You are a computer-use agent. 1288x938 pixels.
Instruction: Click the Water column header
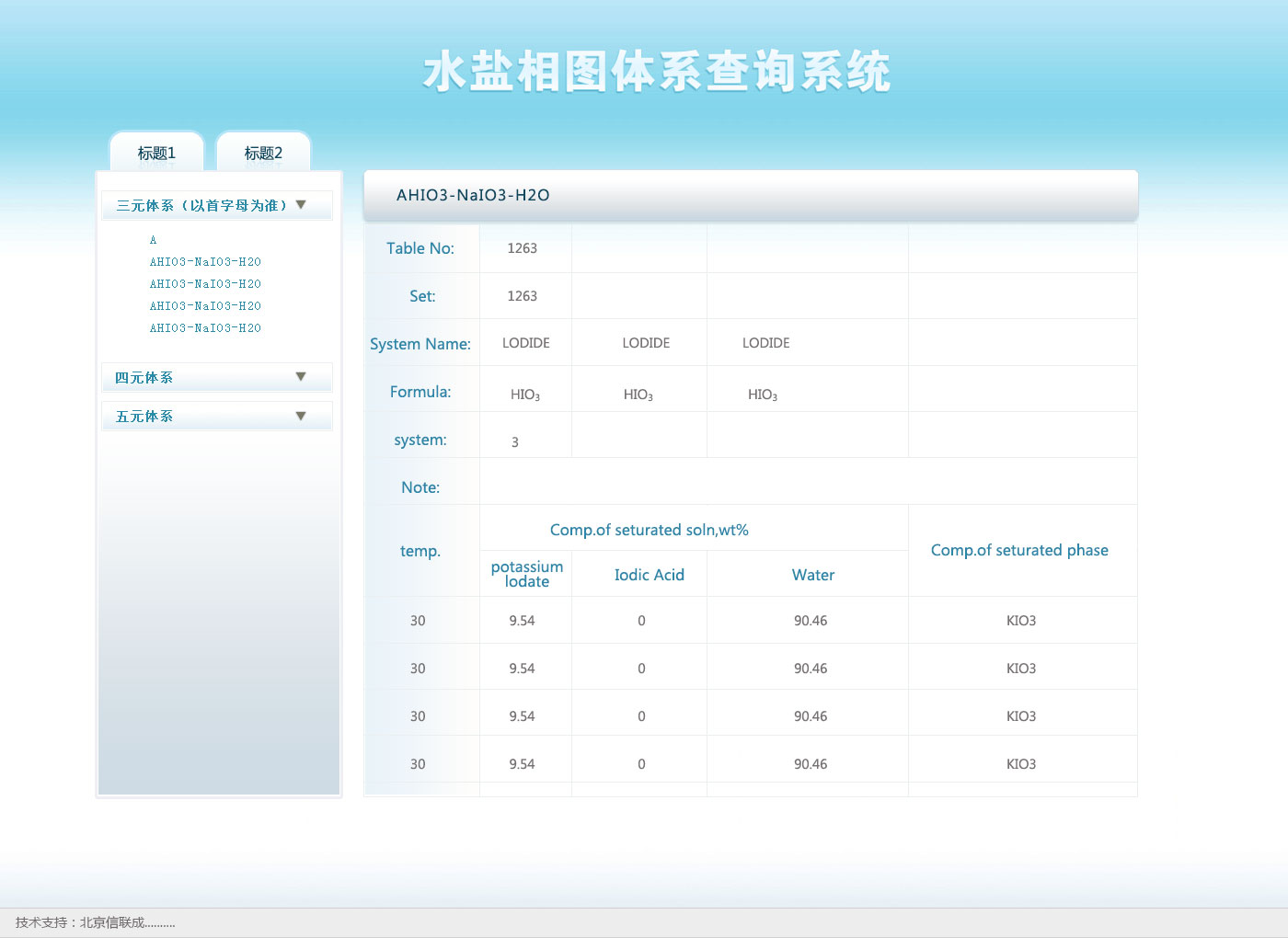(813, 575)
